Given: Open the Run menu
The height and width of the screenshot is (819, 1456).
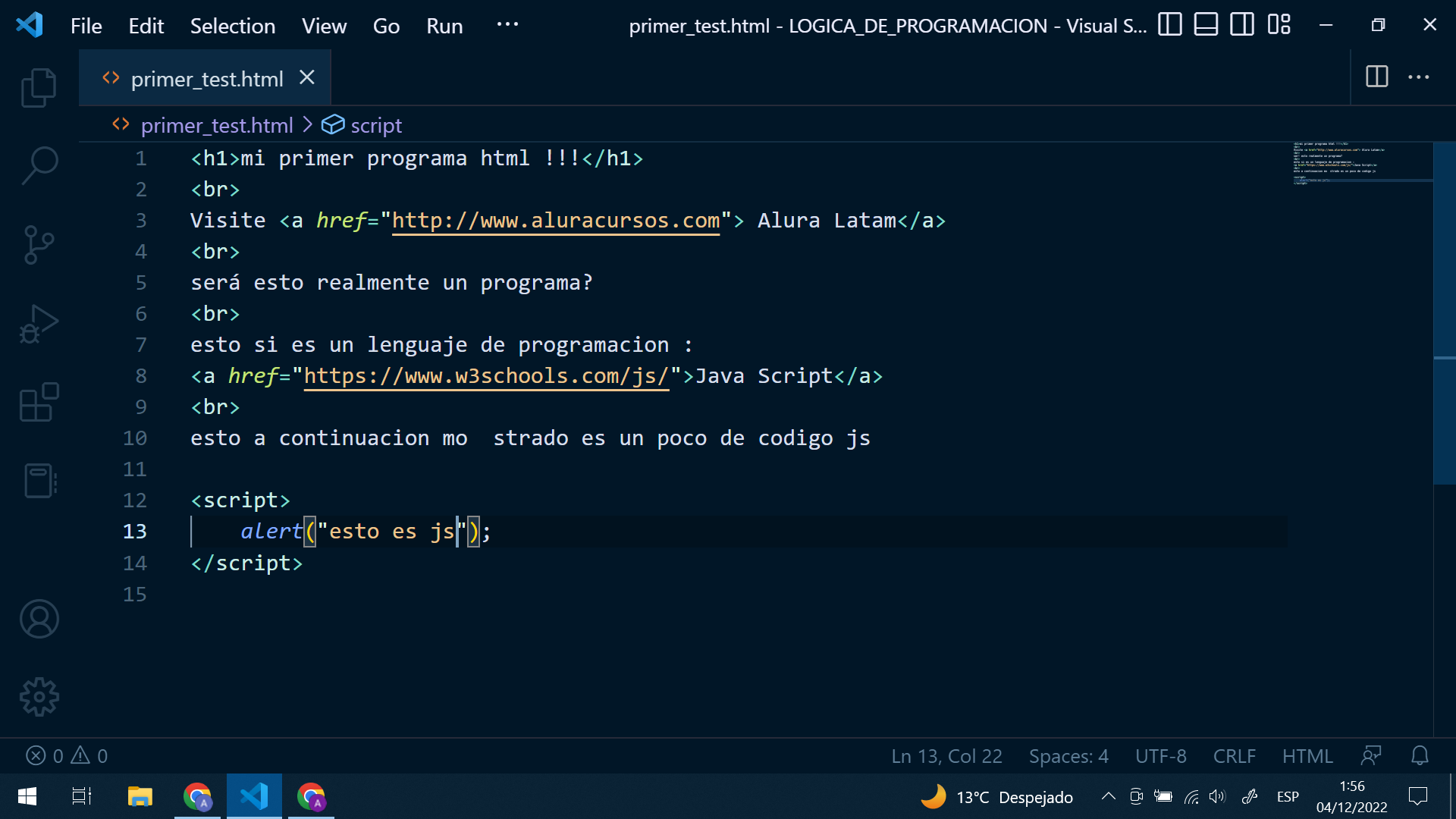Looking at the screenshot, I should [444, 26].
